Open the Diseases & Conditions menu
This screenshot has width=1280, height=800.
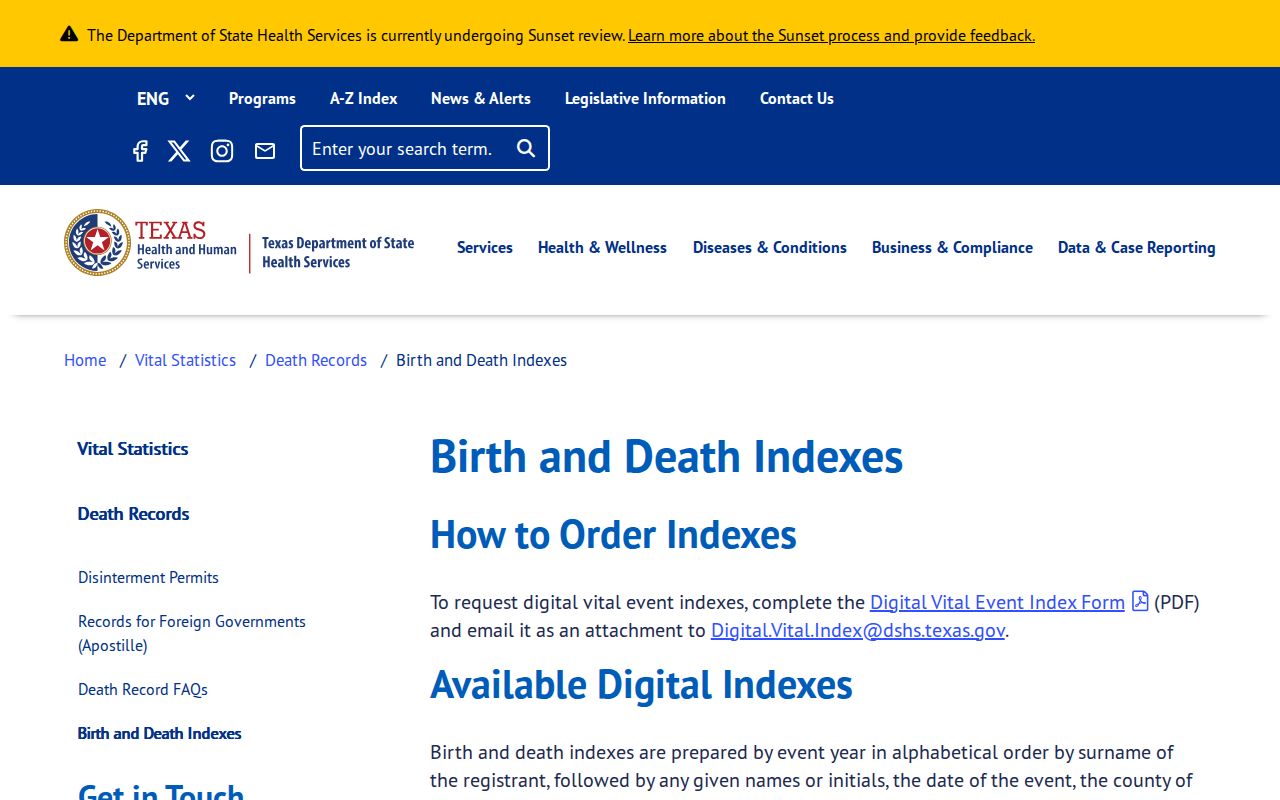pyautogui.click(x=770, y=247)
